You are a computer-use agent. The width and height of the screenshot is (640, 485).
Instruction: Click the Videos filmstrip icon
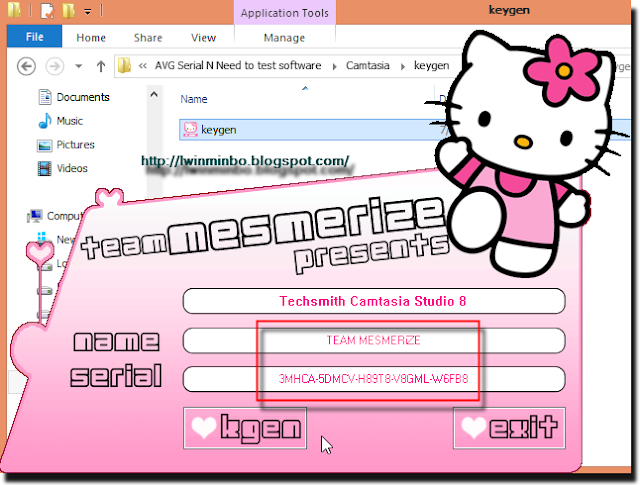click(44, 168)
